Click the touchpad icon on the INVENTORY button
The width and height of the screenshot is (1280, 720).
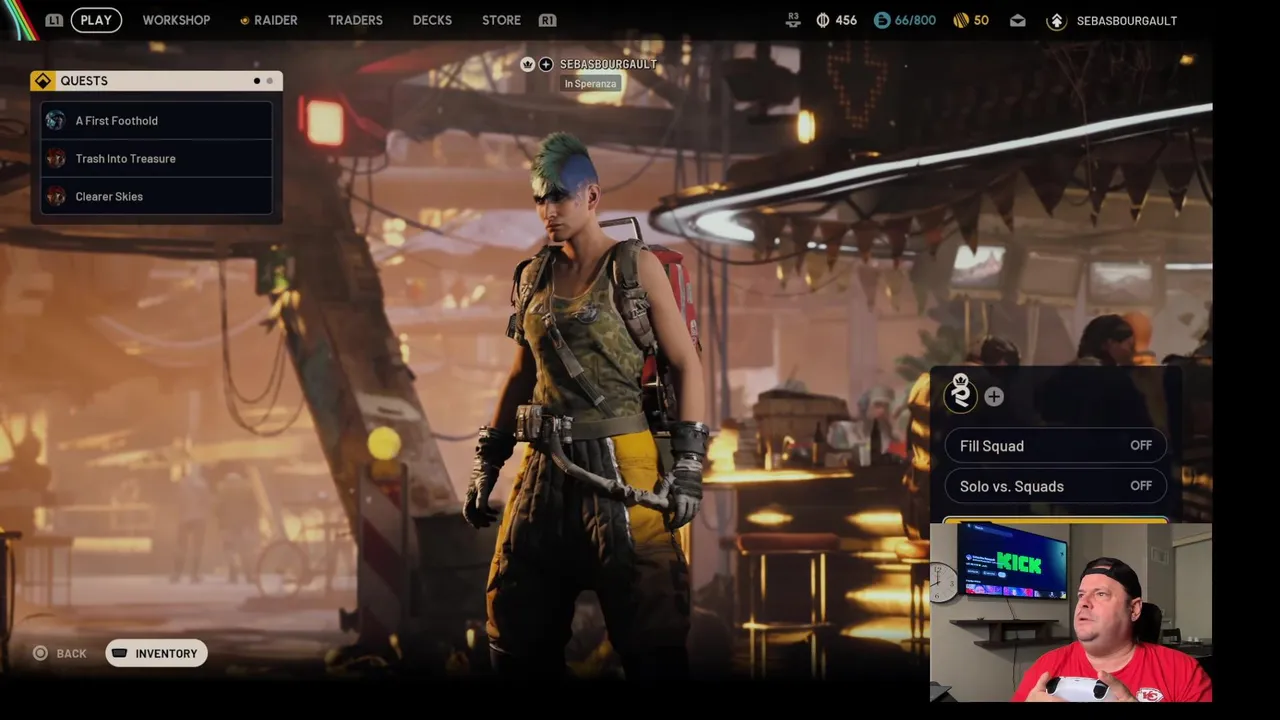coord(120,653)
